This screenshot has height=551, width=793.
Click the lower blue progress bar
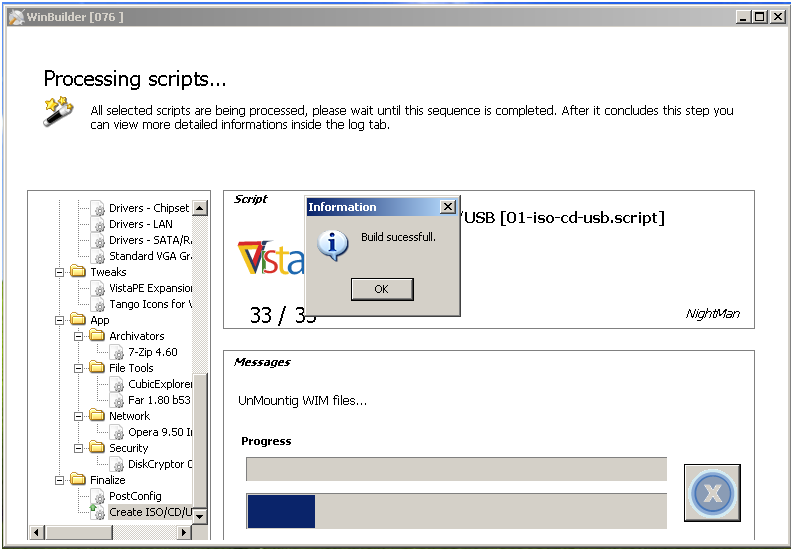point(456,511)
